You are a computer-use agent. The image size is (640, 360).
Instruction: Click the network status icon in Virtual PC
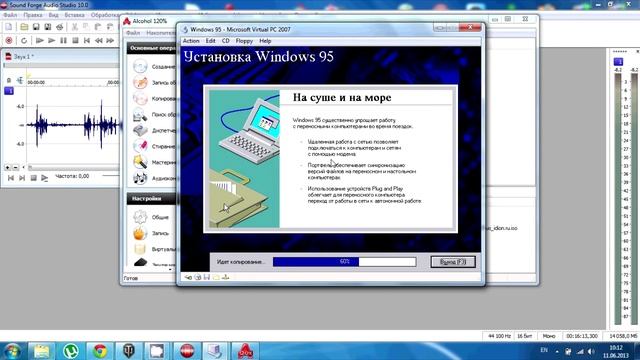(225, 277)
